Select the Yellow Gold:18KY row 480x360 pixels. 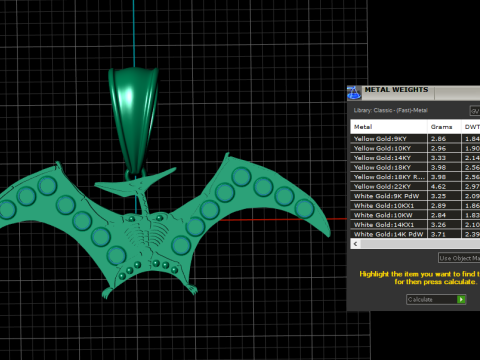pyautogui.click(x=415, y=167)
